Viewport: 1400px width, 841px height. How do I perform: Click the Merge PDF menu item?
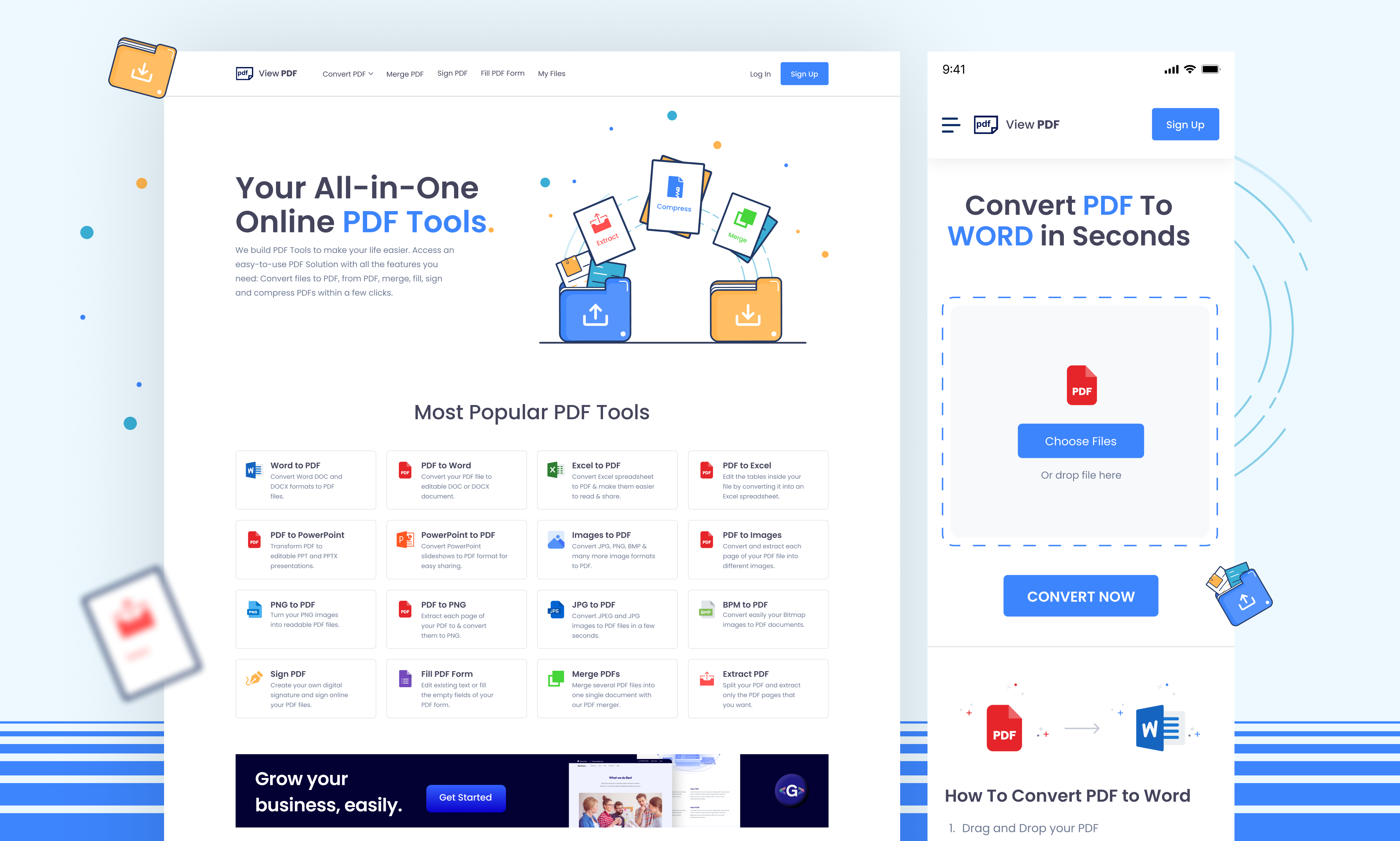pos(404,73)
